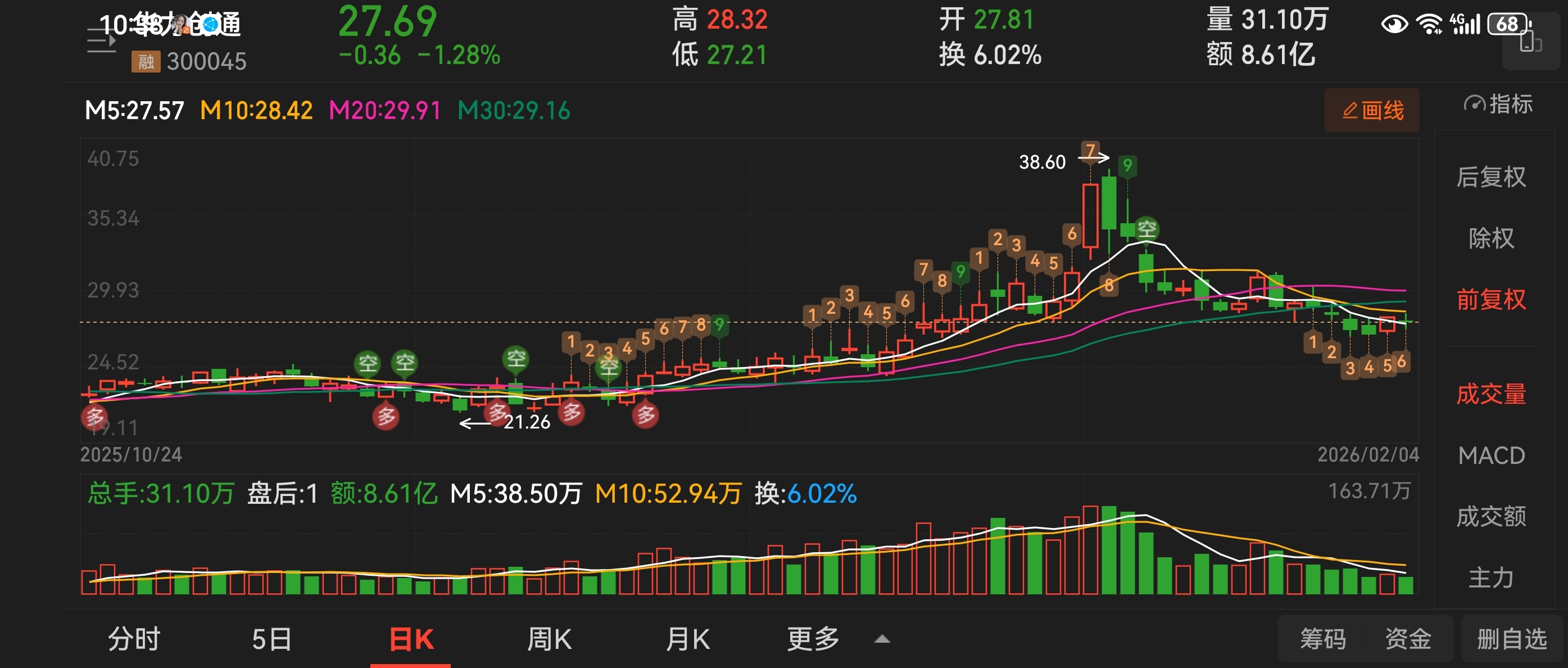Switch sub-chart to MACD indicator
Screen dimensions: 1568x668
pyautogui.click(x=1490, y=455)
